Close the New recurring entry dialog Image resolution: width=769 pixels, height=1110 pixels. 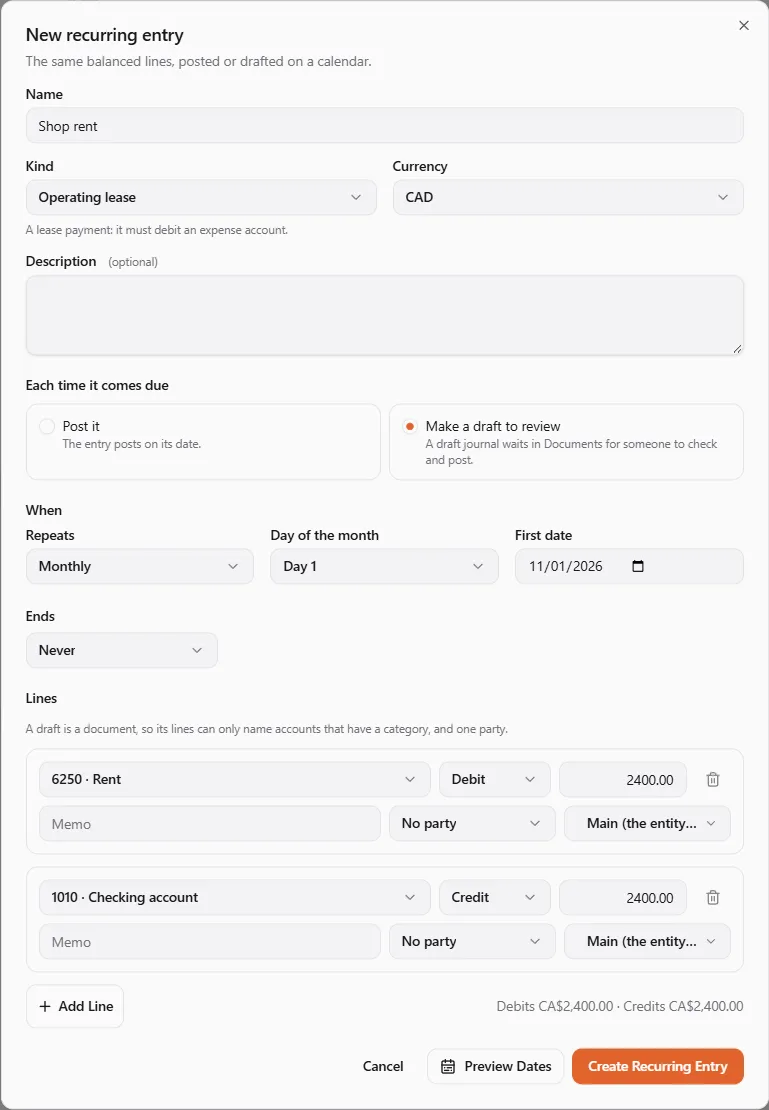point(744,25)
